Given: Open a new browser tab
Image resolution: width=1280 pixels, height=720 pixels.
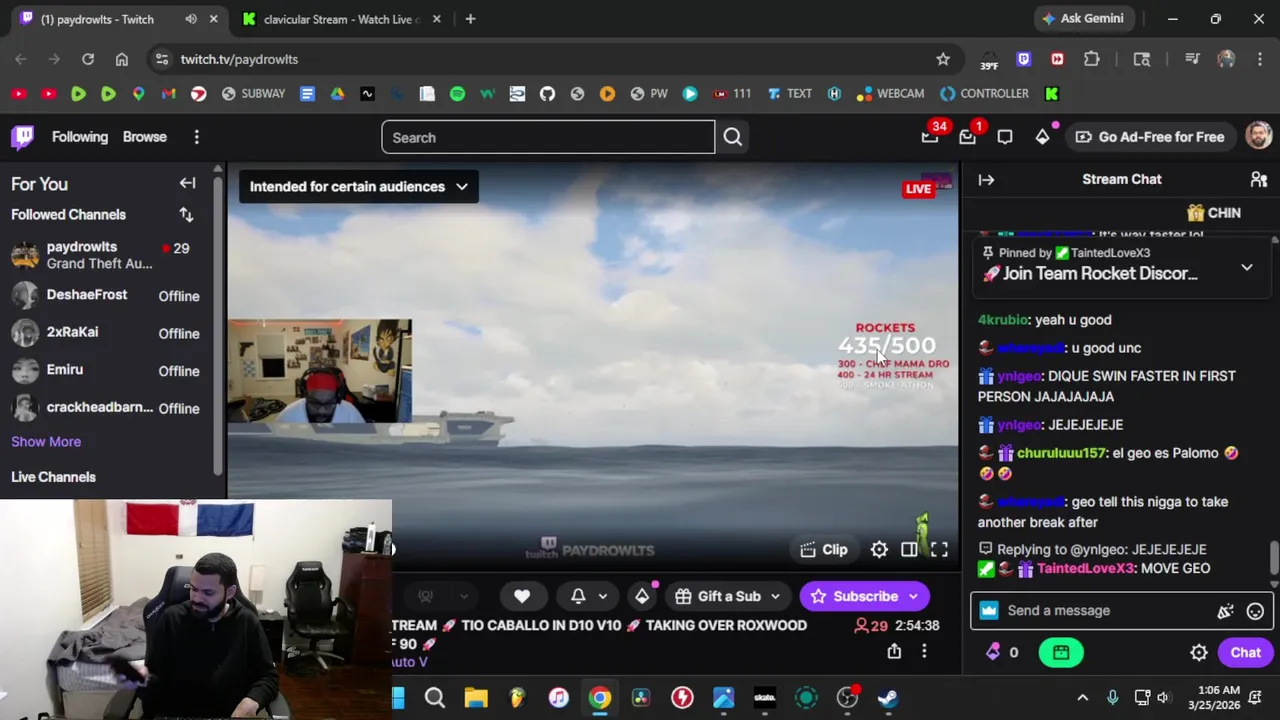Looking at the screenshot, I should pyautogui.click(x=470, y=19).
